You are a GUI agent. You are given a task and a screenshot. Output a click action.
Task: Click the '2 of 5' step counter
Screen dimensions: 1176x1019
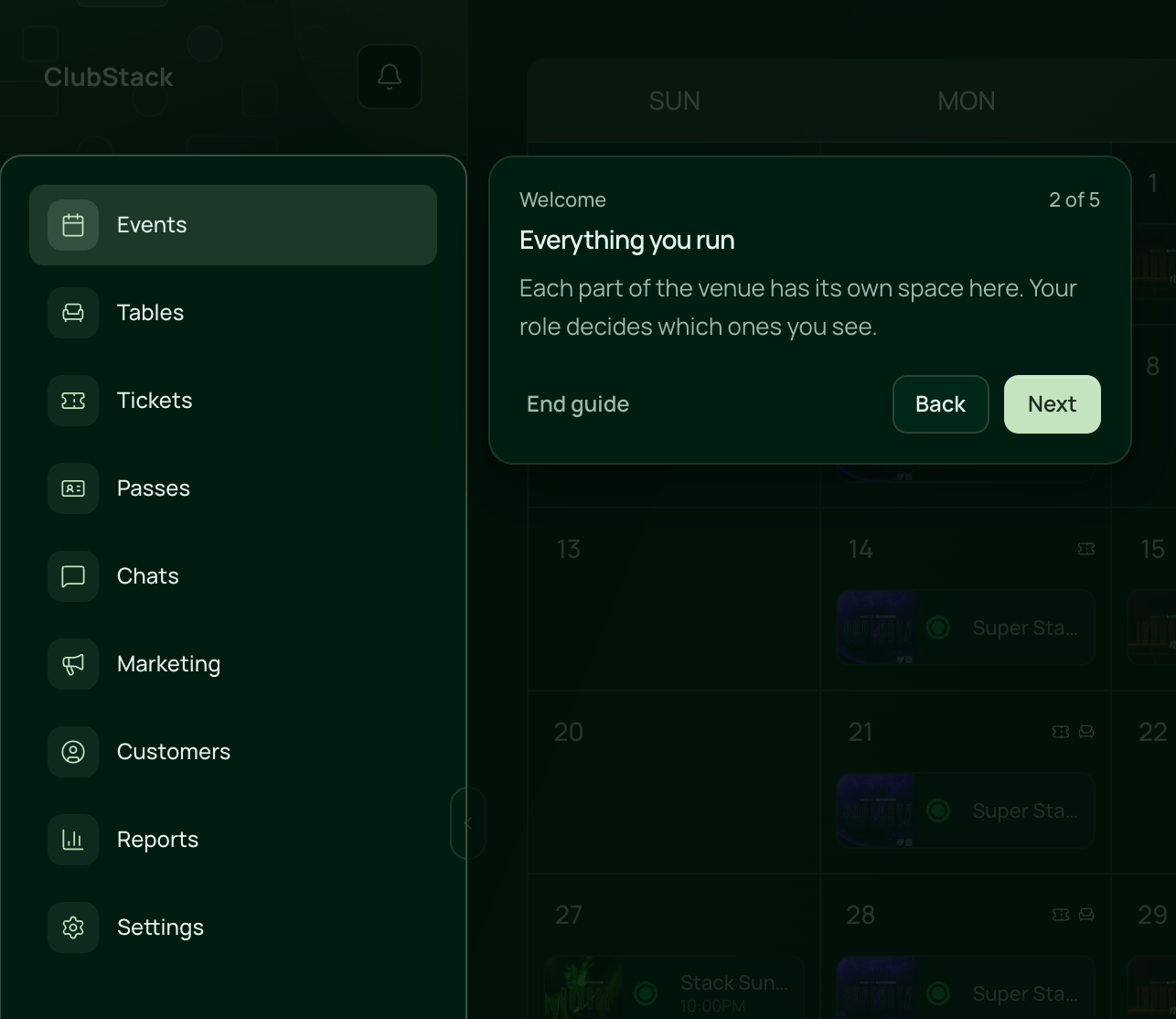(1074, 200)
